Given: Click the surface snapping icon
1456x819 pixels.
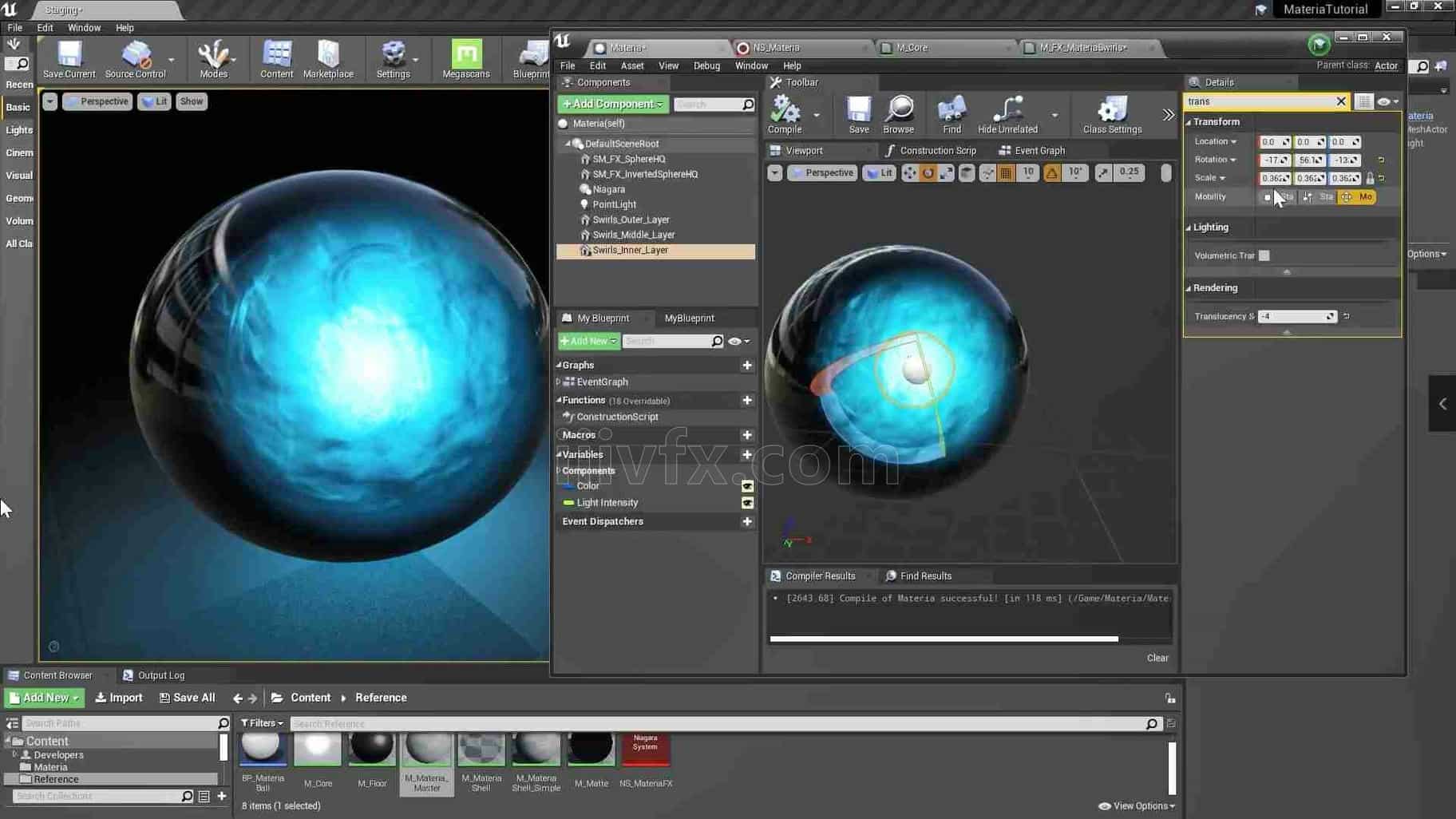Looking at the screenshot, I should point(987,172).
